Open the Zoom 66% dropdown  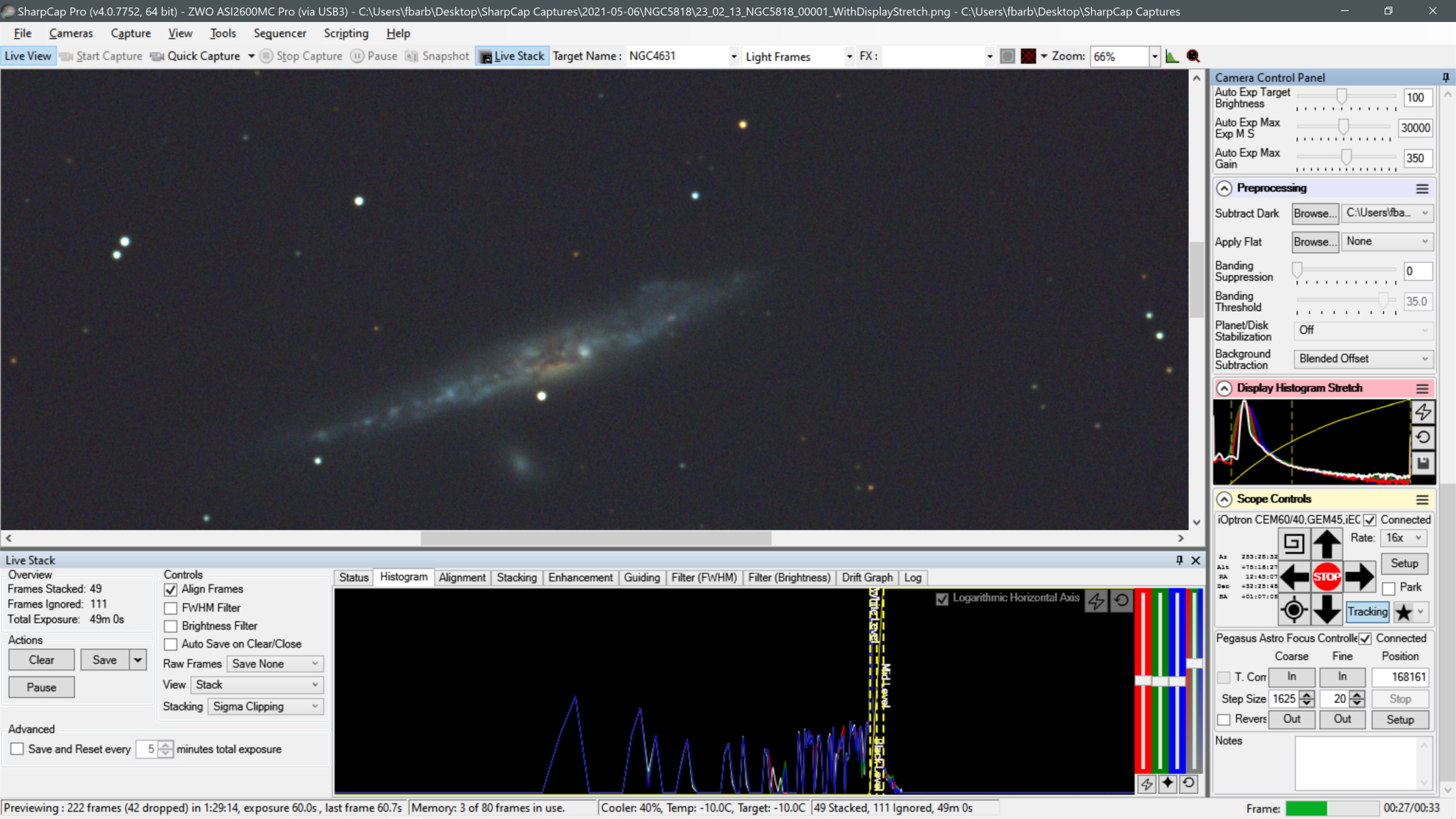coord(1154,57)
